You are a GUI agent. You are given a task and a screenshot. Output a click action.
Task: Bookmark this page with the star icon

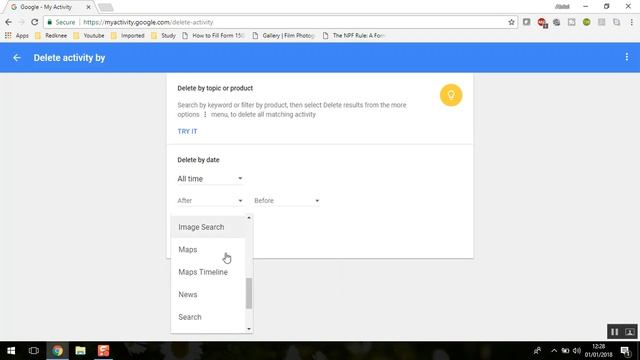[511, 22]
